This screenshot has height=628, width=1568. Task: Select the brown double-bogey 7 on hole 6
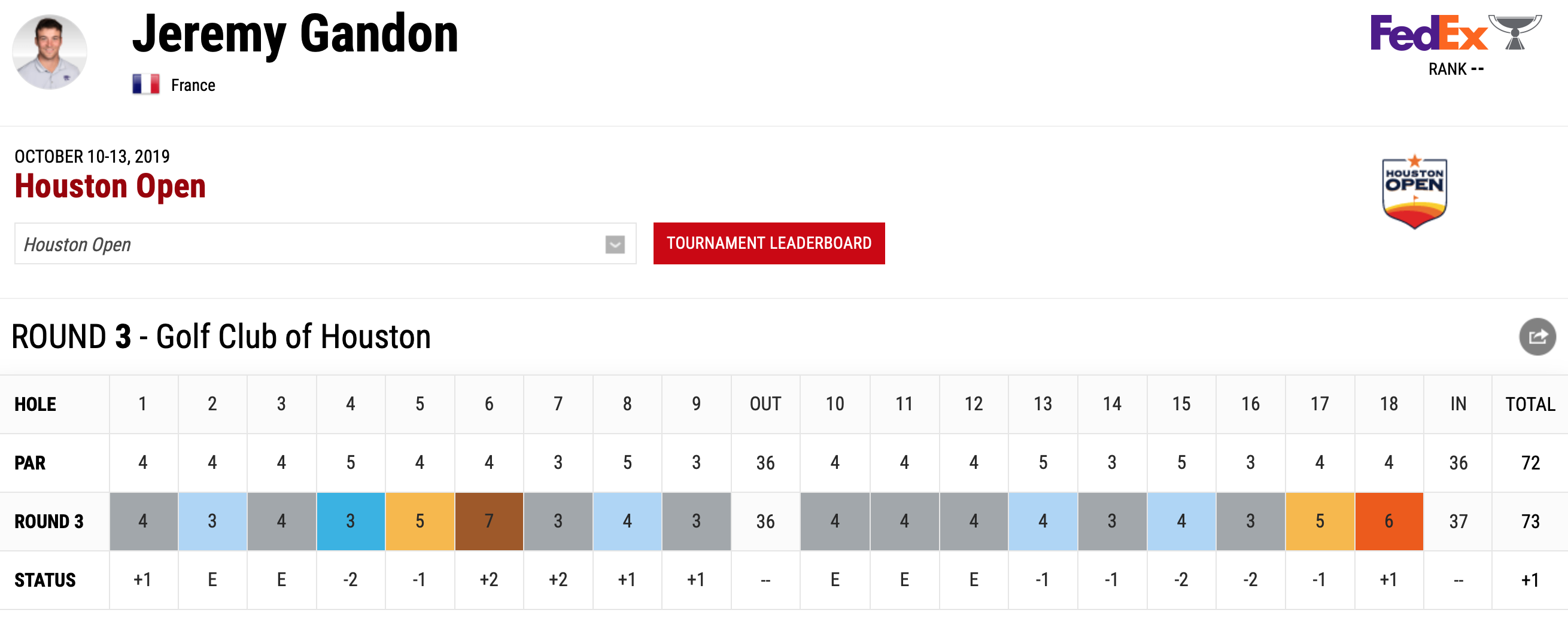[x=489, y=522]
